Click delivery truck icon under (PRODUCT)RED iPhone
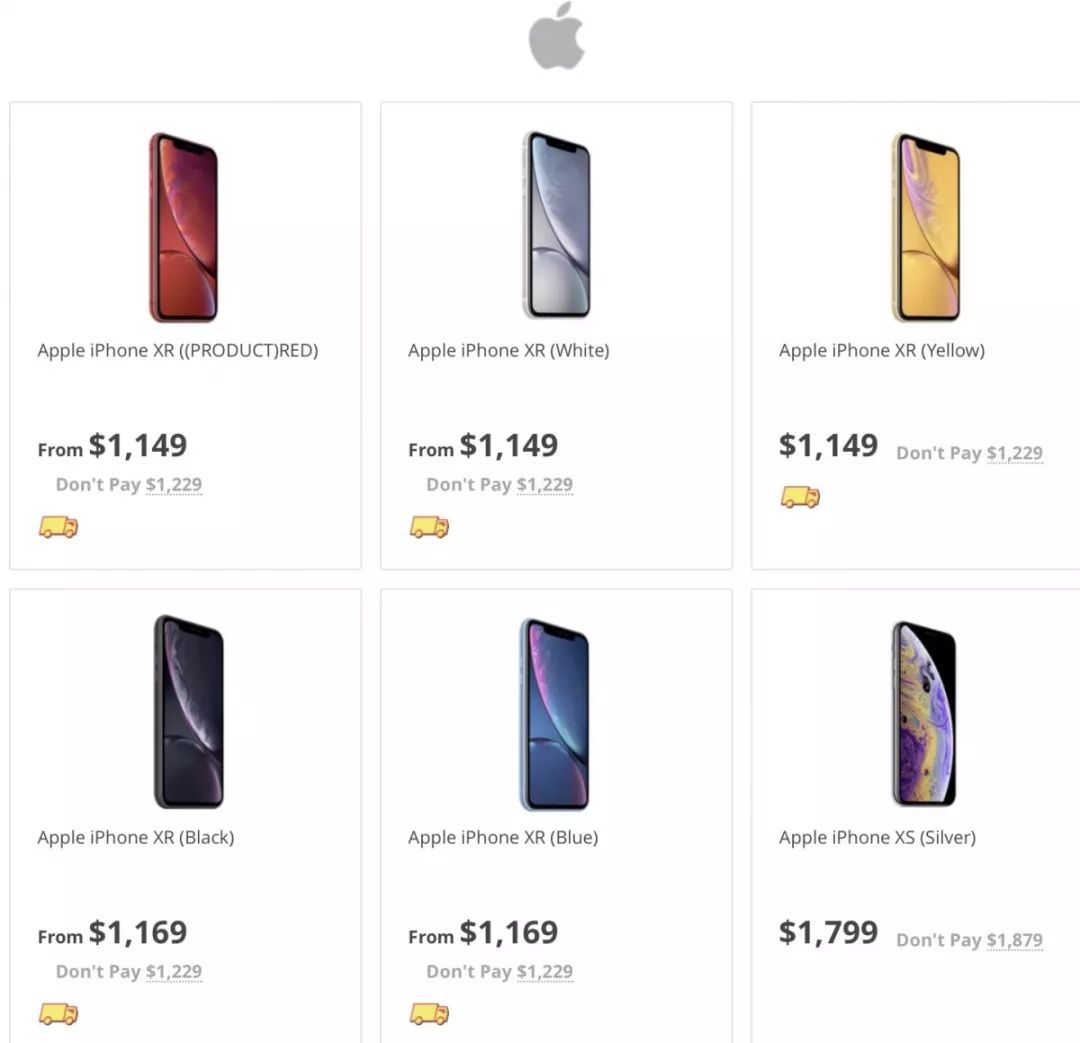Viewport: 1080px width, 1043px height. coord(59,527)
